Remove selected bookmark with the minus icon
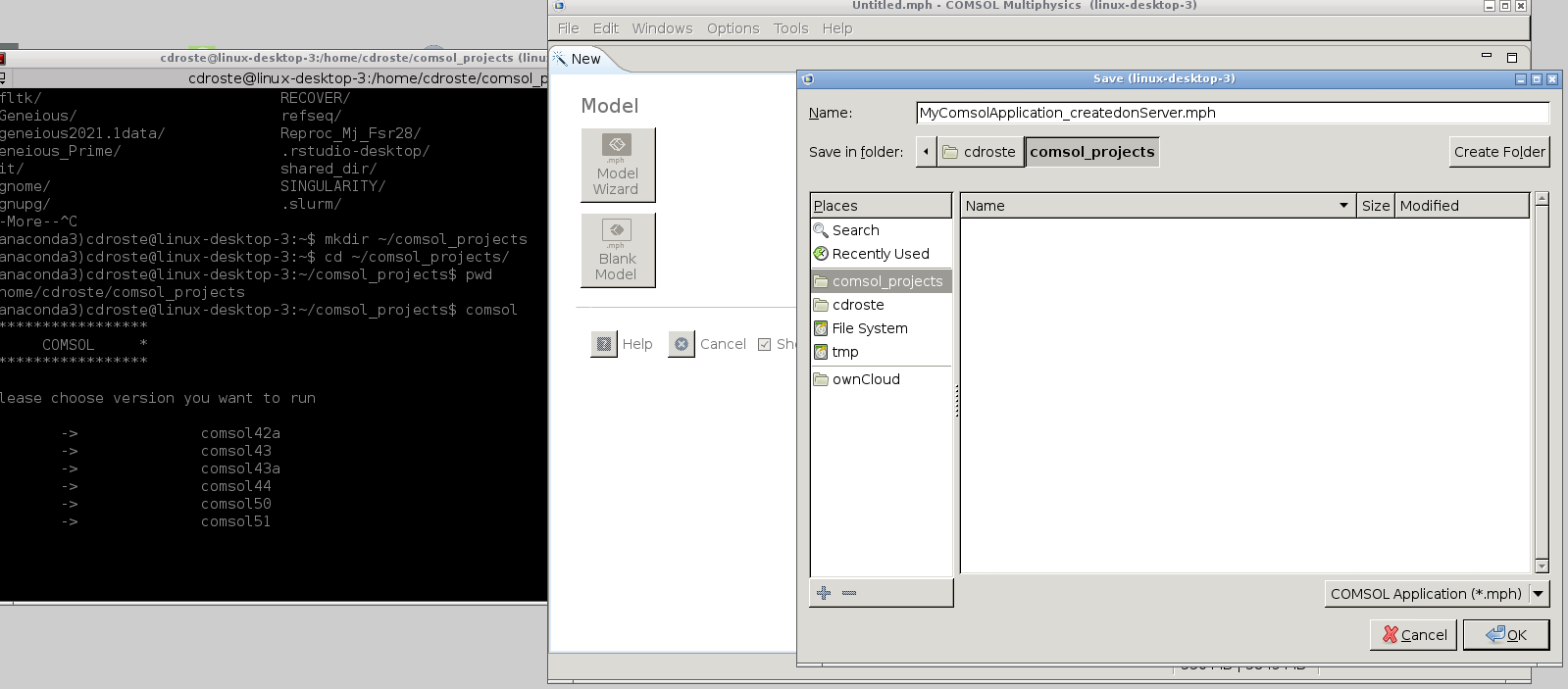The width and height of the screenshot is (1568, 689). point(849,593)
